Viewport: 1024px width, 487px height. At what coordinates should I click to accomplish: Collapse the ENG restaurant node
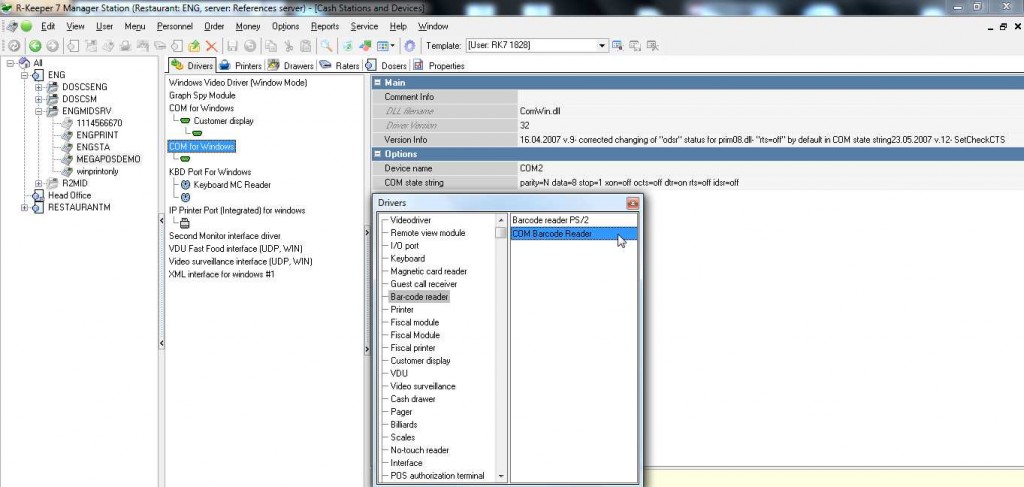pyautogui.click(x=25, y=75)
